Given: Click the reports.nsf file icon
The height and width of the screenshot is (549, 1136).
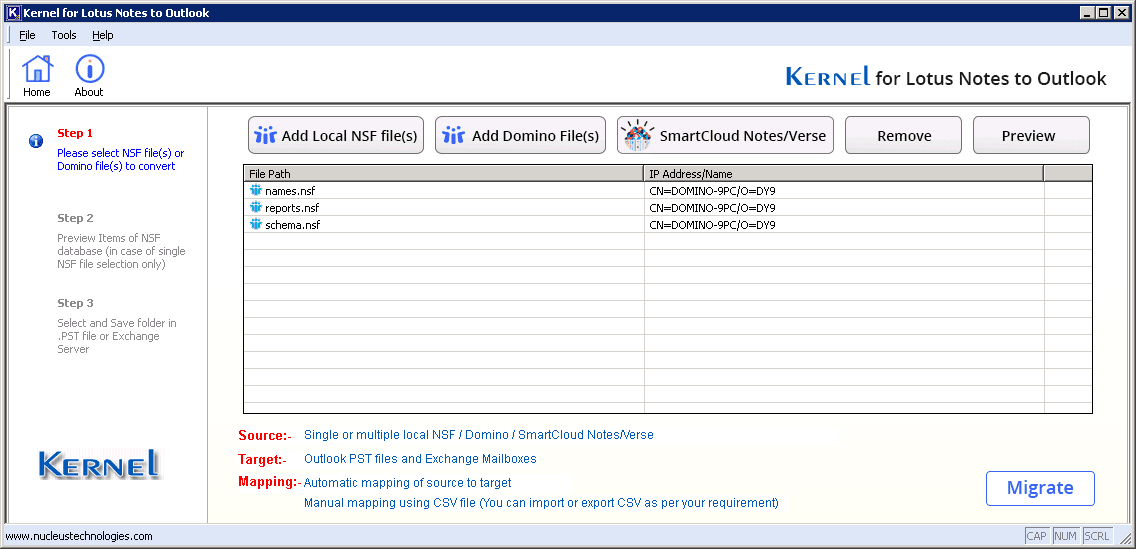Looking at the screenshot, I should pyautogui.click(x=255, y=208).
